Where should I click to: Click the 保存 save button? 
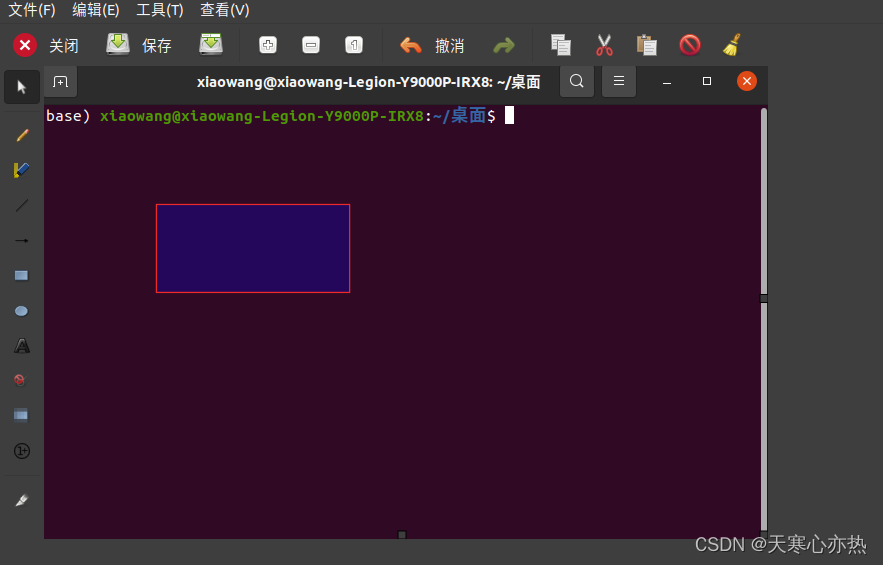pyautogui.click(x=139, y=45)
